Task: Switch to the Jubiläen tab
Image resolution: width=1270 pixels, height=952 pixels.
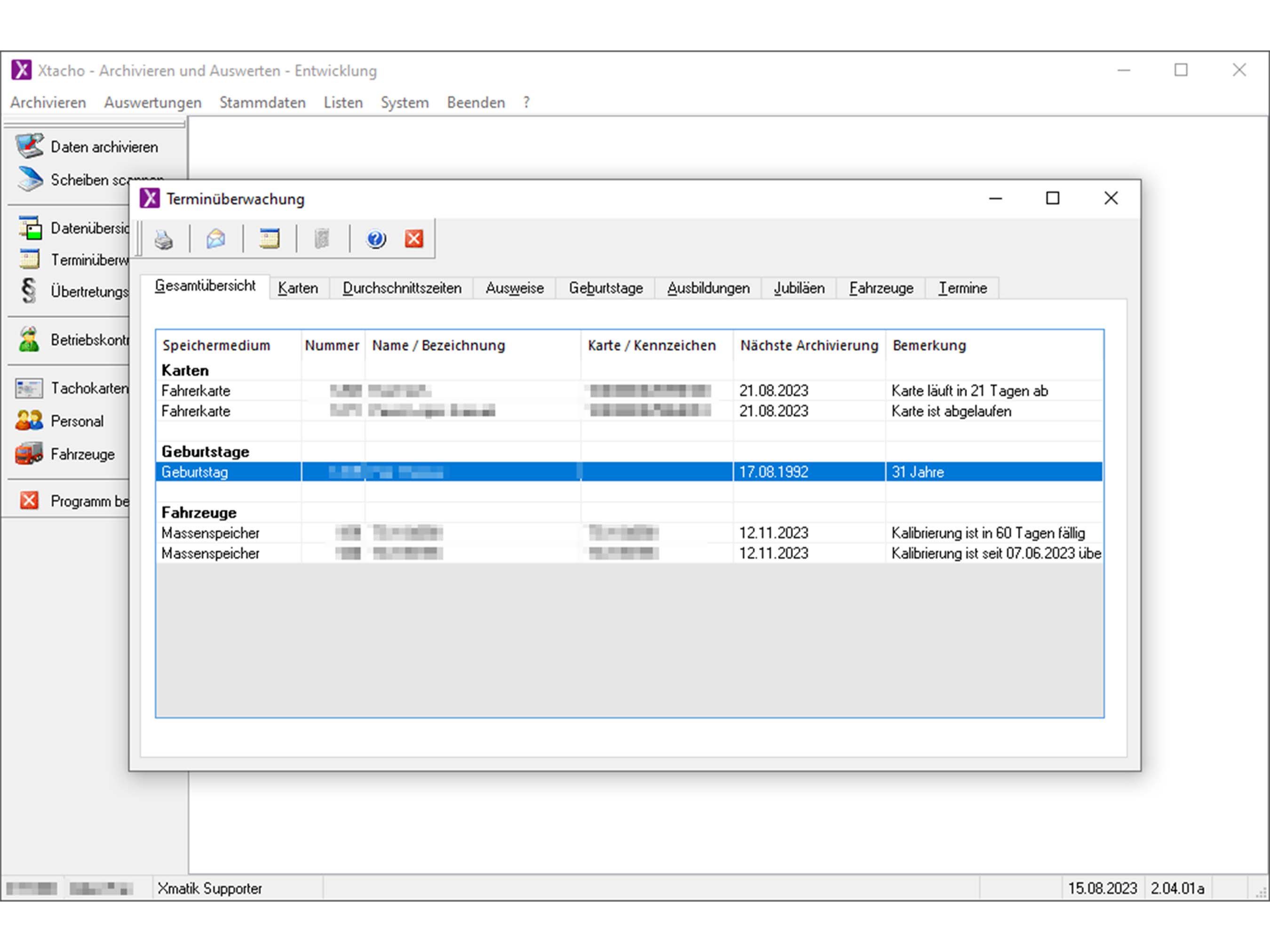Action: pos(799,288)
